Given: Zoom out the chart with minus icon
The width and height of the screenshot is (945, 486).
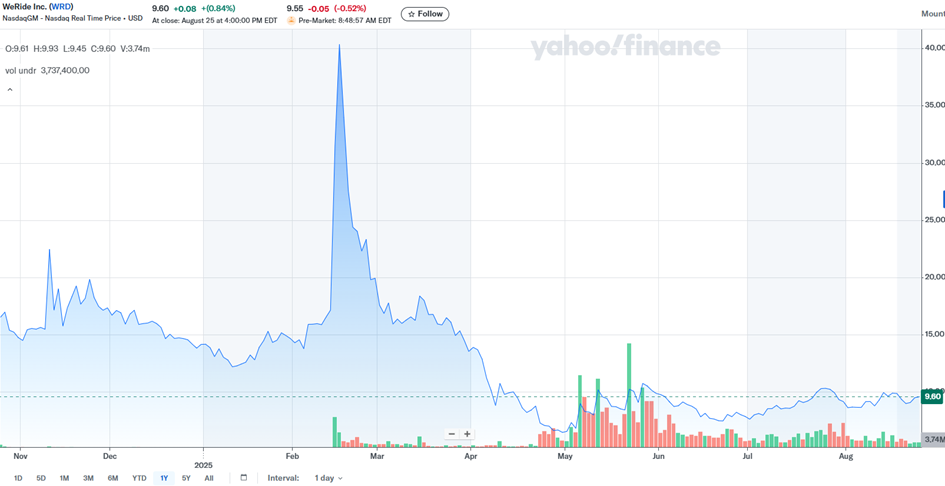Looking at the screenshot, I should pos(452,434).
